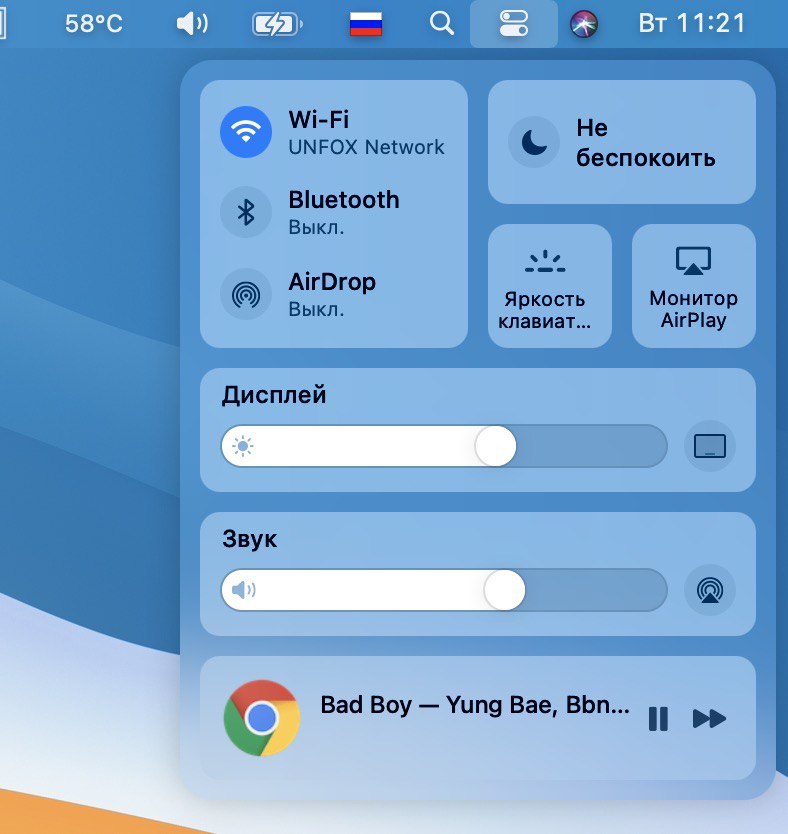Screen dimensions: 788x834
Task: Click the 58°C temperature indicator
Action: pyautogui.click(x=94, y=23)
